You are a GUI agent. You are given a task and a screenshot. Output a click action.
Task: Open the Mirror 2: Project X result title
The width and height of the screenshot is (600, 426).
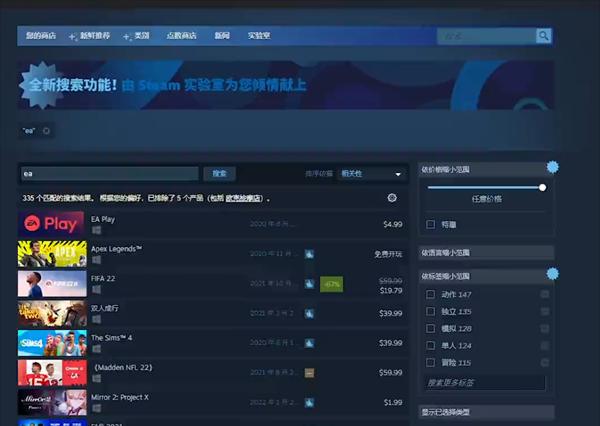[x=120, y=397]
